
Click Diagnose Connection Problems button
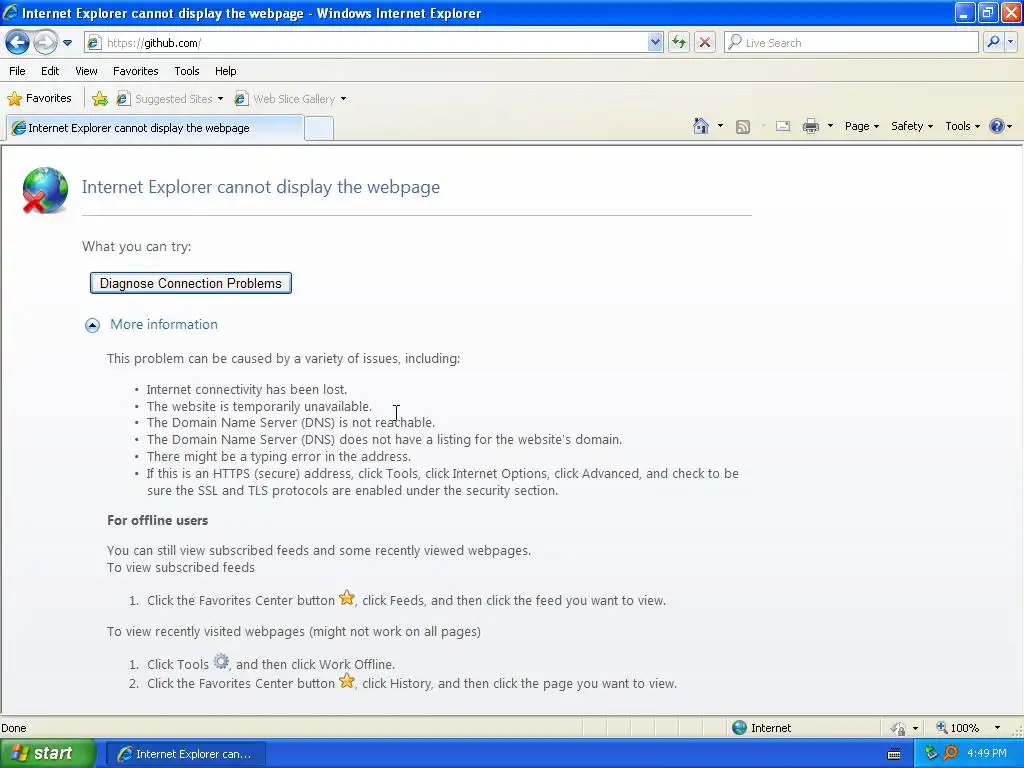pos(191,283)
